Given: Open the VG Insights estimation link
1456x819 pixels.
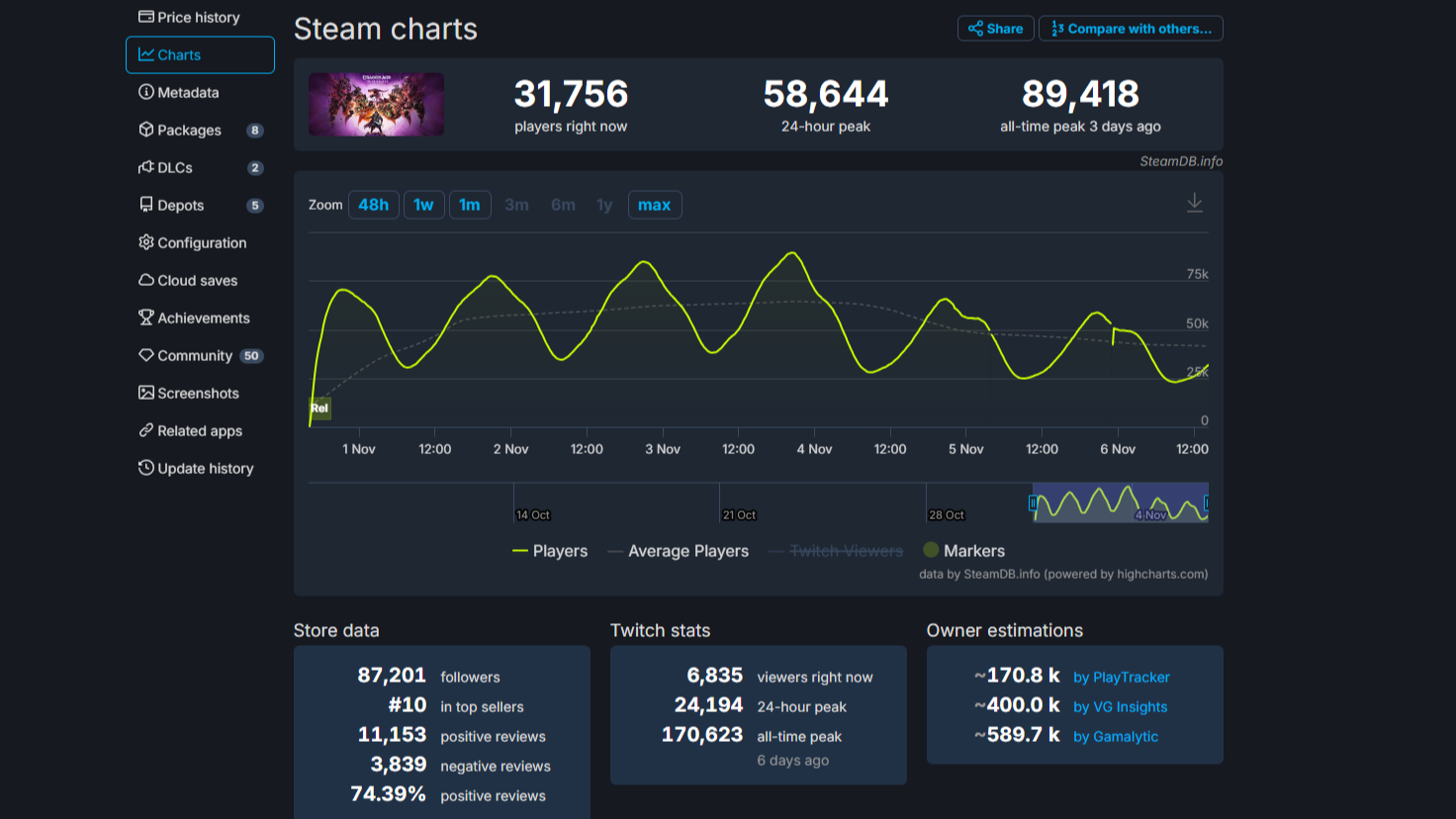Looking at the screenshot, I should tap(1121, 707).
